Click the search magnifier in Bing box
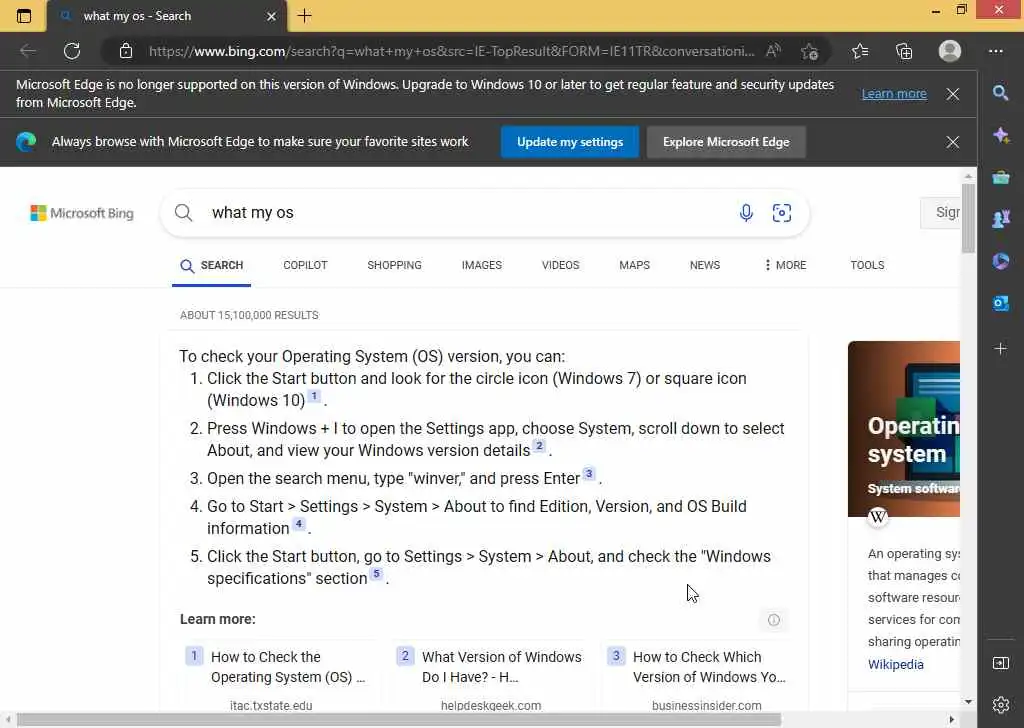The width and height of the screenshot is (1024, 728). (x=184, y=213)
